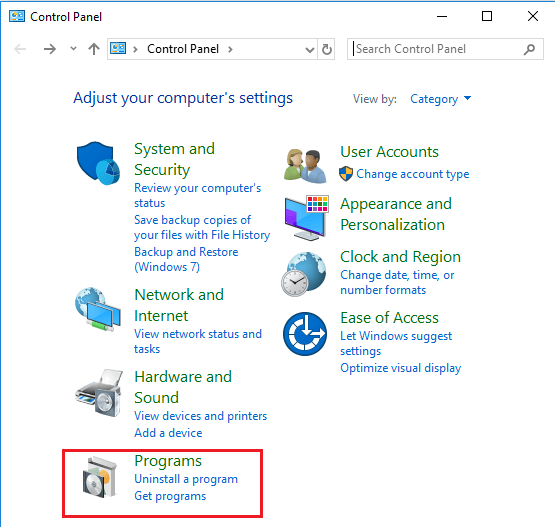Click the Programs disc box icon
Viewport: 556px width, 527px height.
pyautogui.click(x=100, y=477)
